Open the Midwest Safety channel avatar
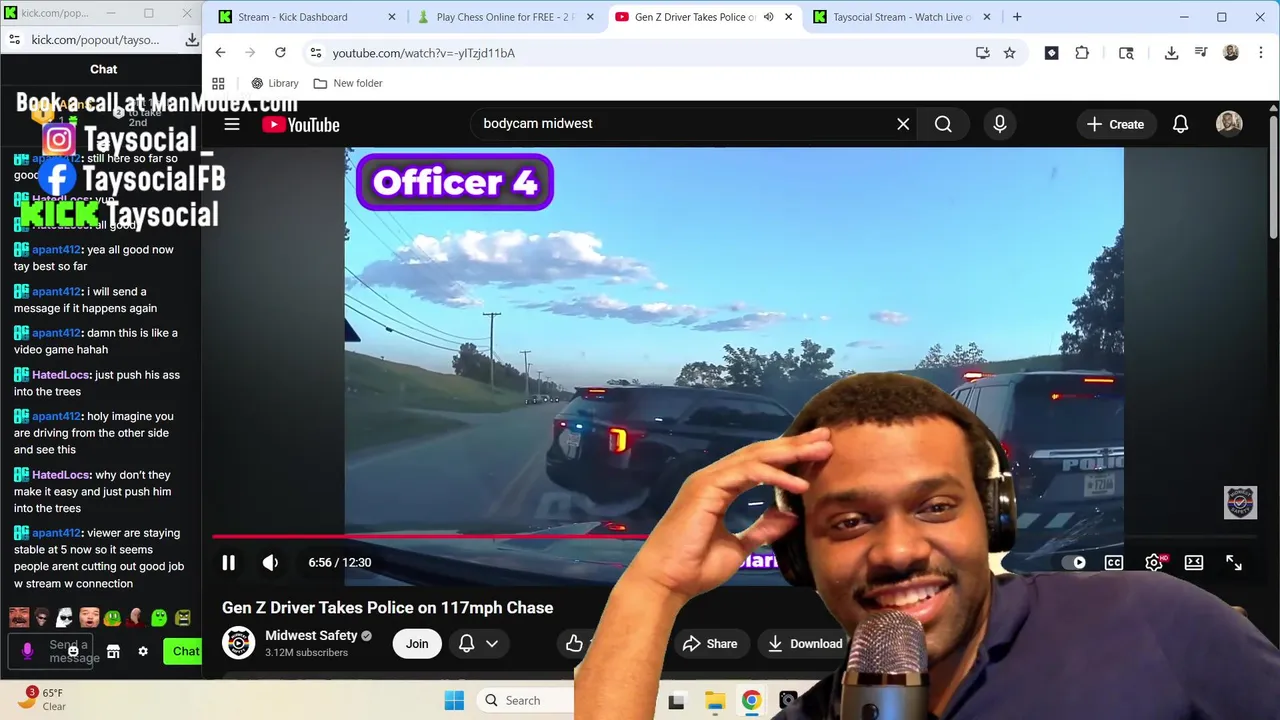The width and height of the screenshot is (1280, 720). [x=238, y=643]
